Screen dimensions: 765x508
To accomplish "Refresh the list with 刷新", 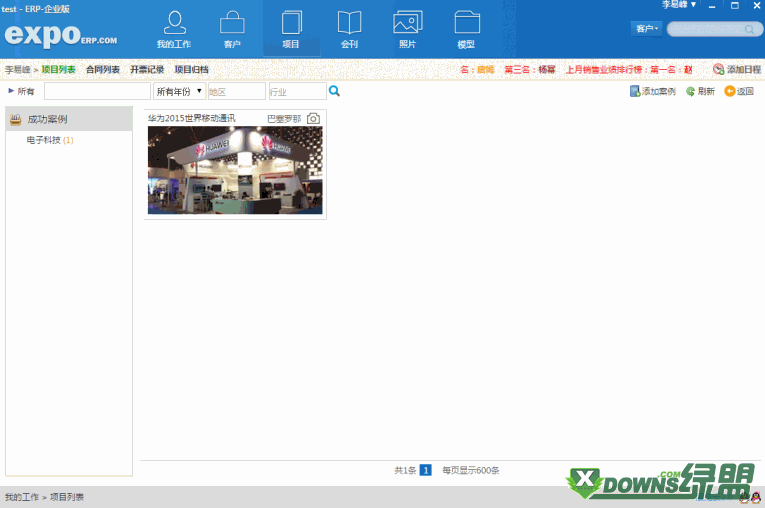I will (x=700, y=91).
